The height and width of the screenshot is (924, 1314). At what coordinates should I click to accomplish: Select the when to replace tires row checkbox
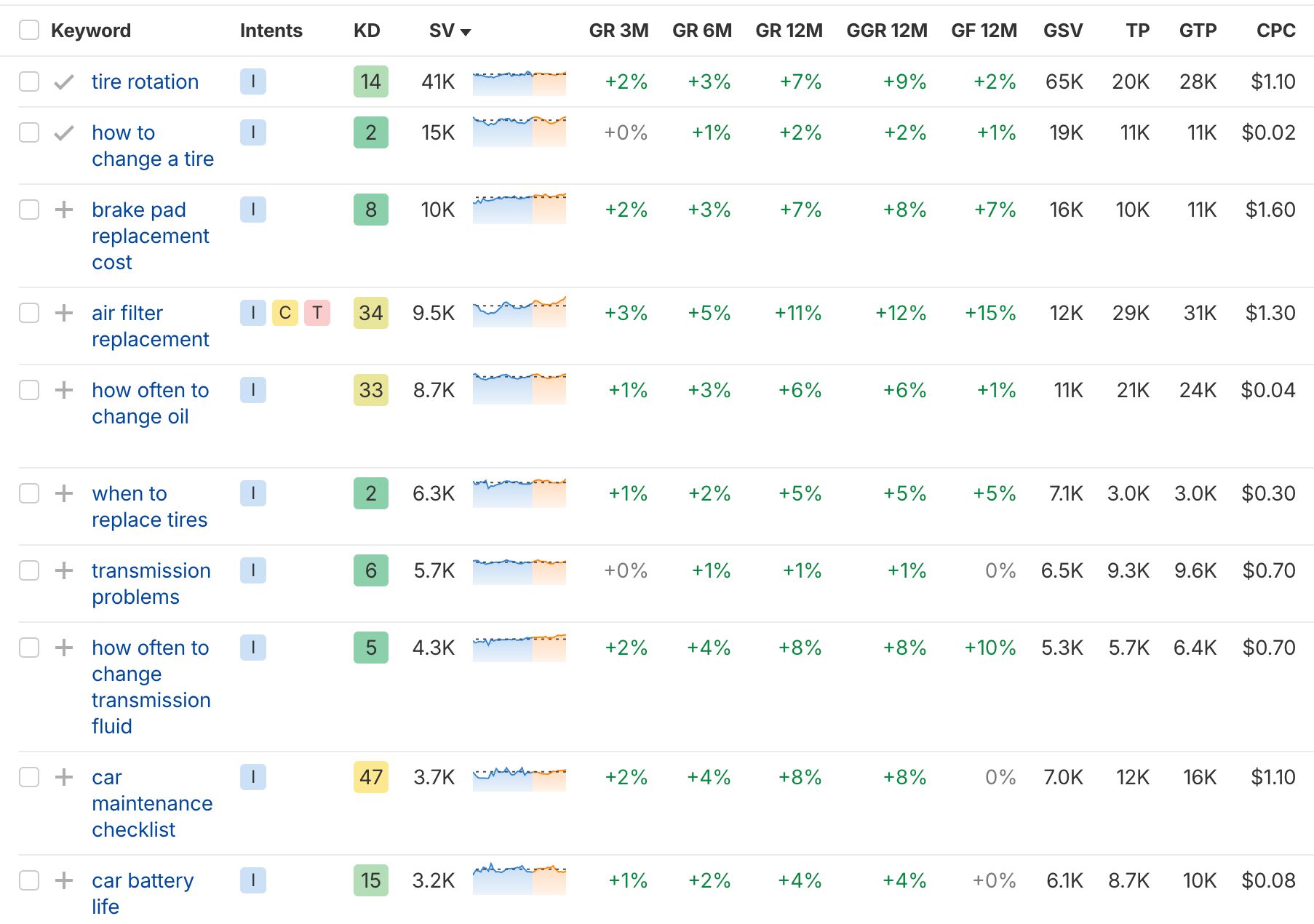[x=29, y=493]
